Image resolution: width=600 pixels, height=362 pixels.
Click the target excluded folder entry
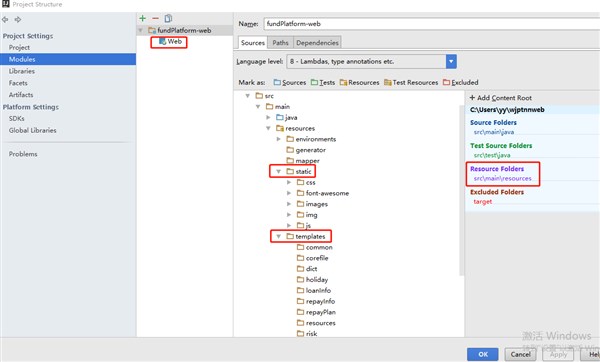(x=483, y=202)
